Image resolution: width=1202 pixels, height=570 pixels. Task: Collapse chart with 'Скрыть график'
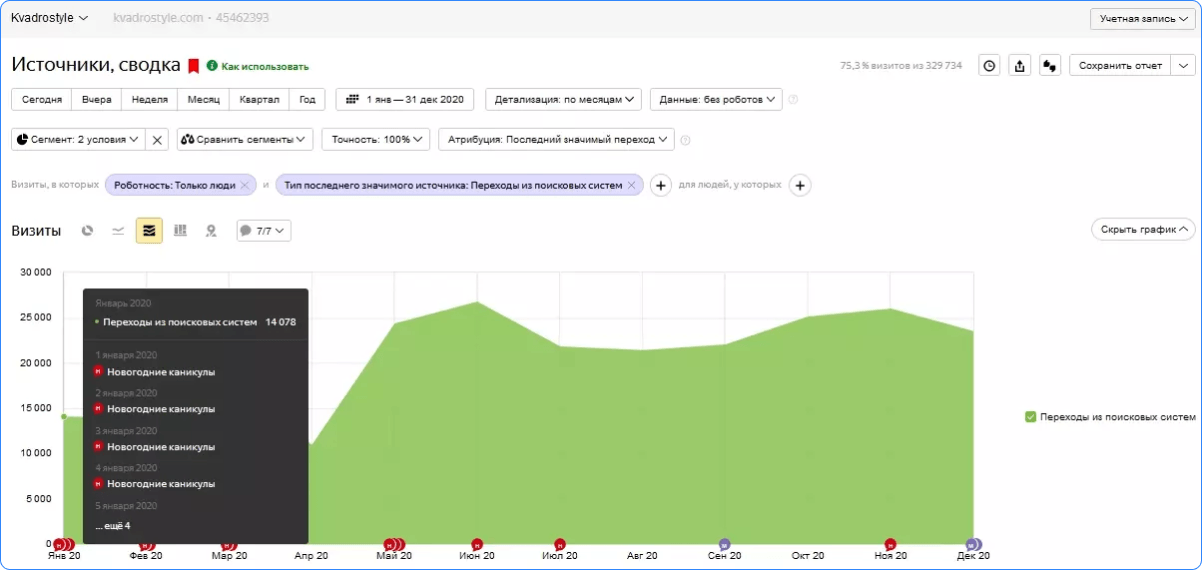click(x=1142, y=230)
